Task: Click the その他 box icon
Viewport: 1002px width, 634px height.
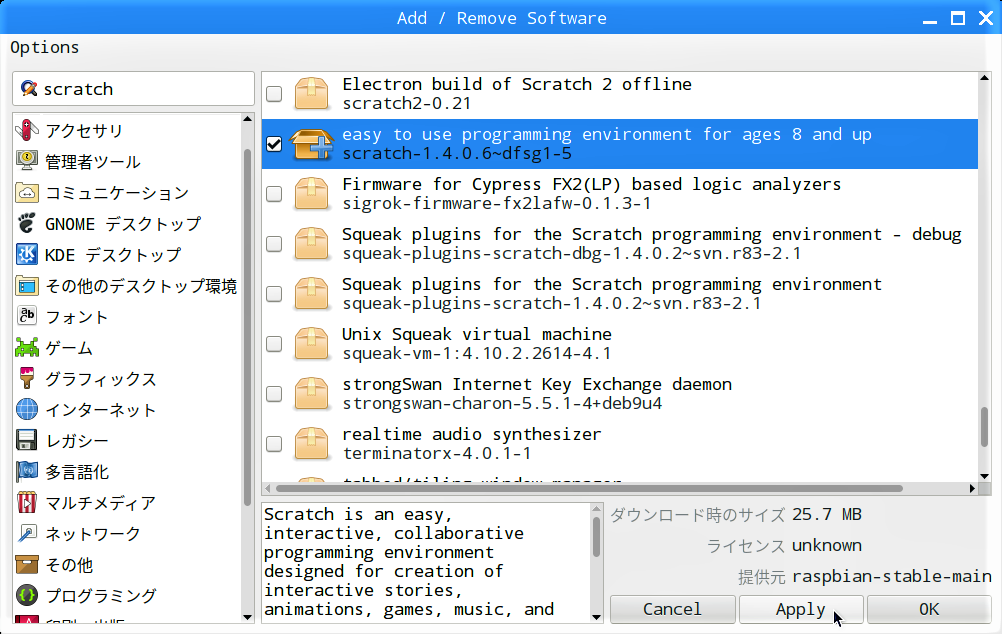Action: tap(27, 564)
